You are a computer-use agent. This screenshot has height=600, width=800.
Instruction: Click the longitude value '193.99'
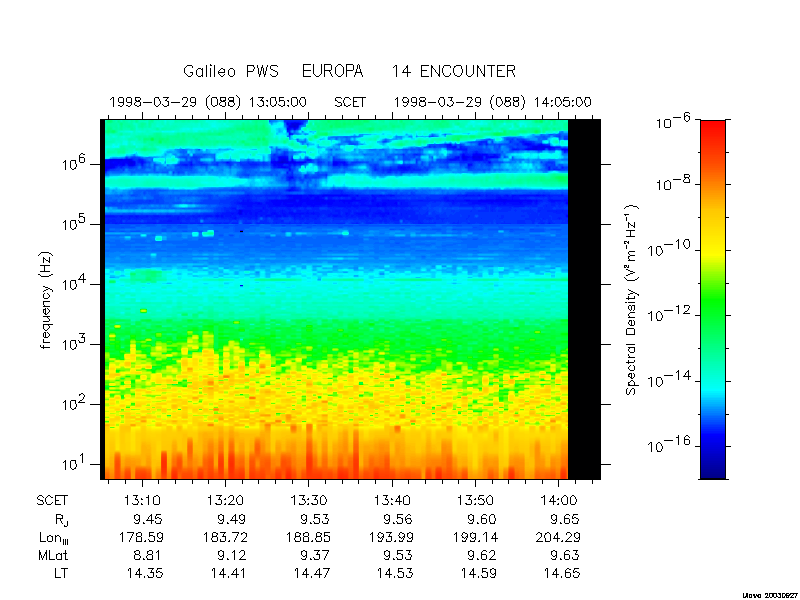[392, 537]
